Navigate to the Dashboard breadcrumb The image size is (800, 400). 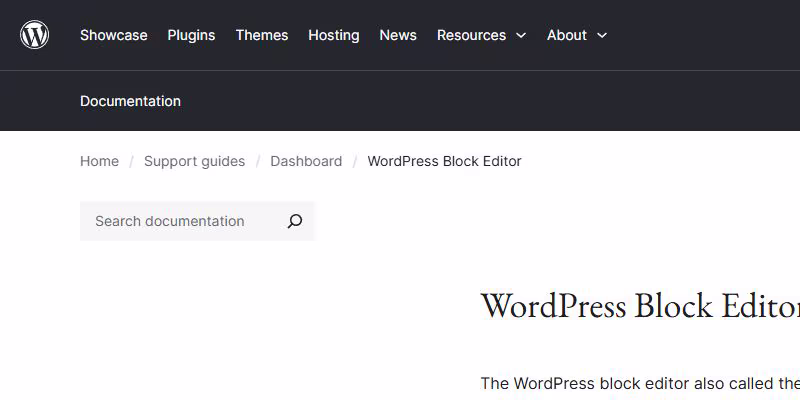coord(306,161)
